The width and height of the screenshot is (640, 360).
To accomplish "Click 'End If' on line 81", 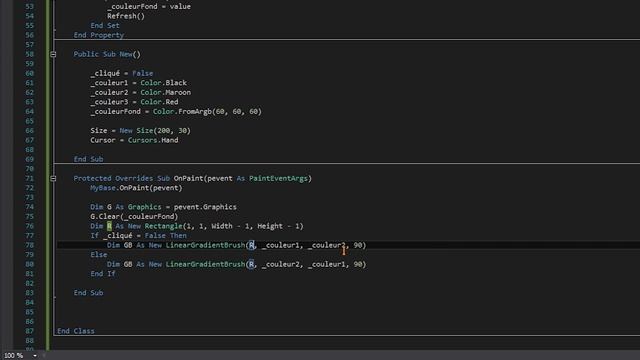I will tap(103, 274).
